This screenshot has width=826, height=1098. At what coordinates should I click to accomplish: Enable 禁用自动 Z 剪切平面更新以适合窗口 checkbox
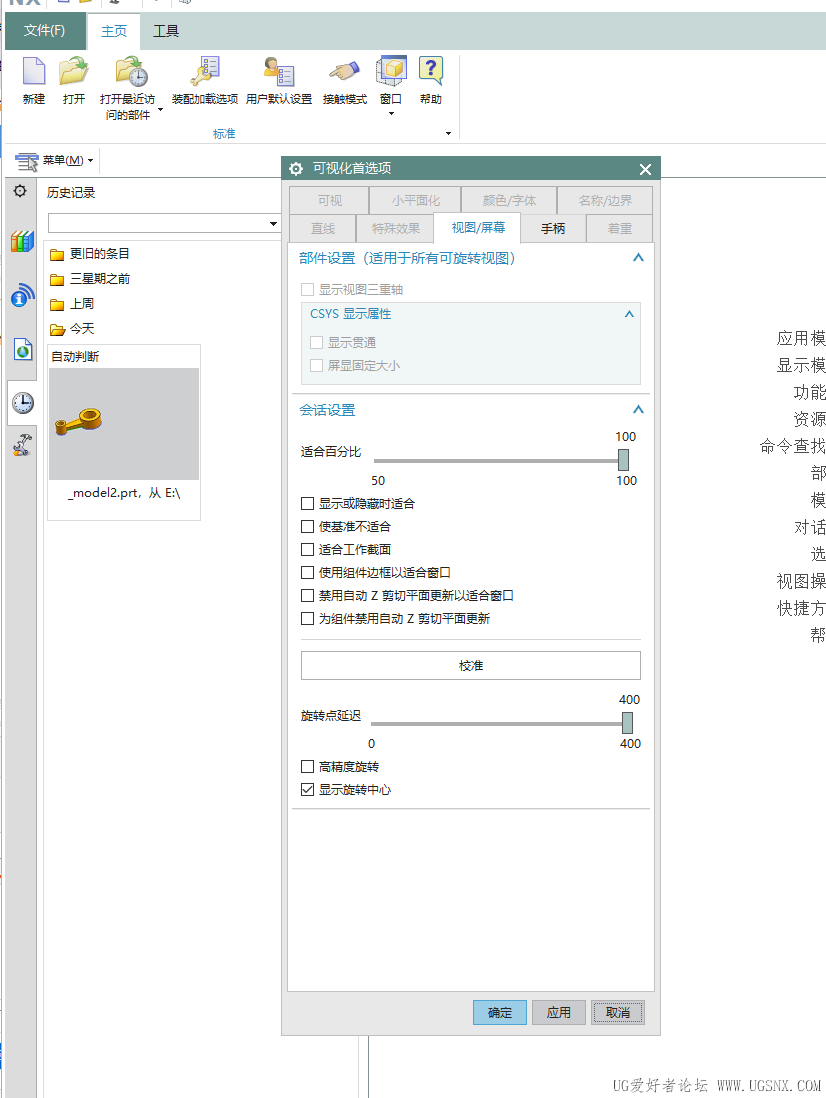pos(307,596)
